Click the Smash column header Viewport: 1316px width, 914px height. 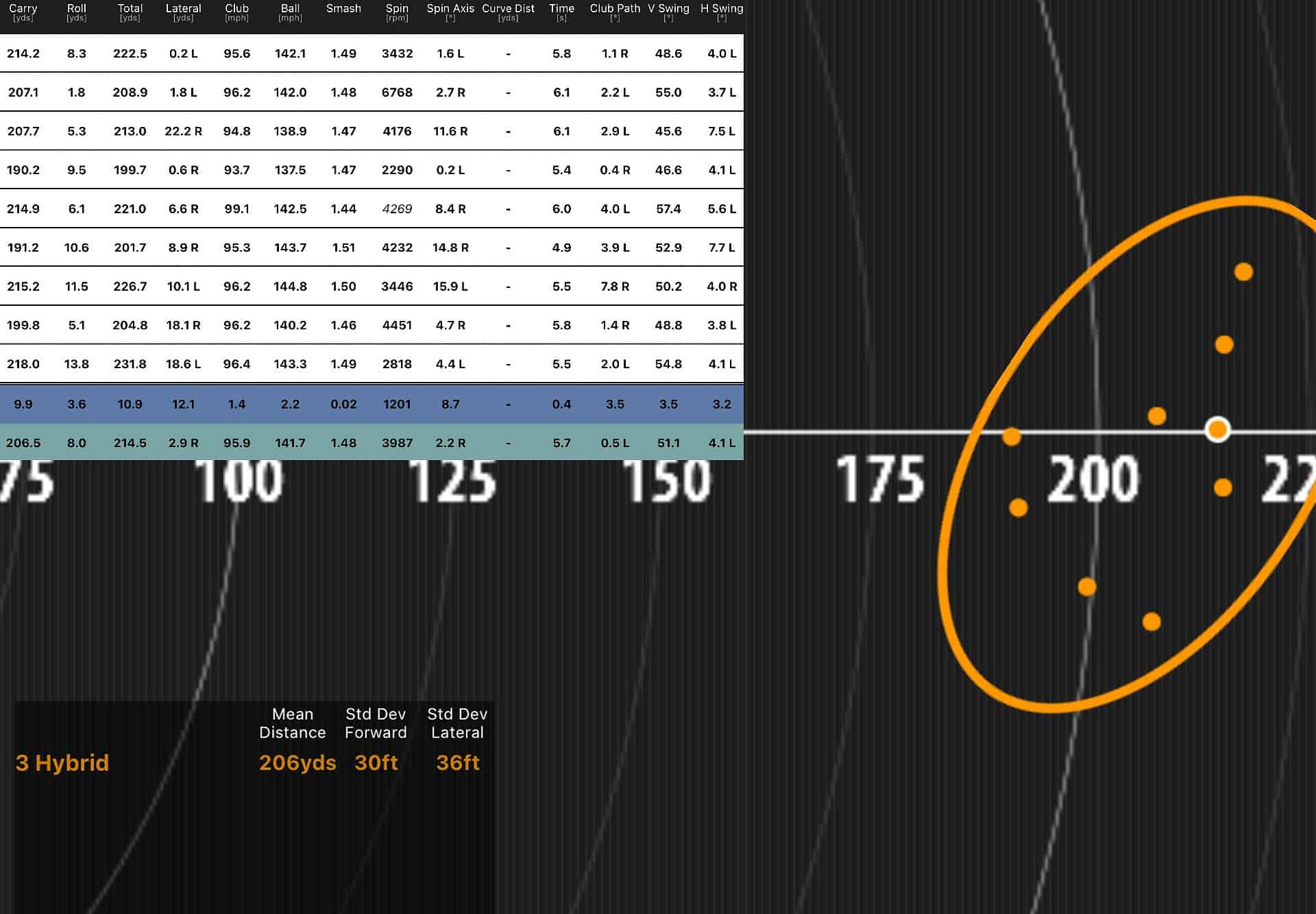pyautogui.click(x=343, y=9)
